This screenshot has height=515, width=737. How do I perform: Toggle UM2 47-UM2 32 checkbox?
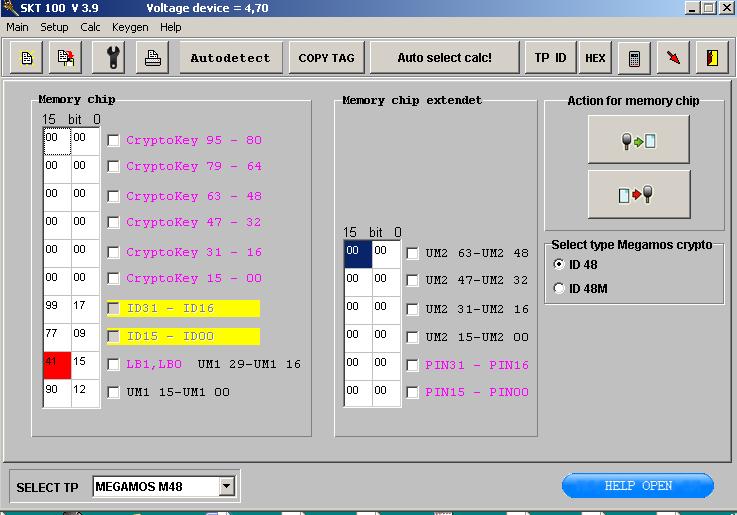412,281
